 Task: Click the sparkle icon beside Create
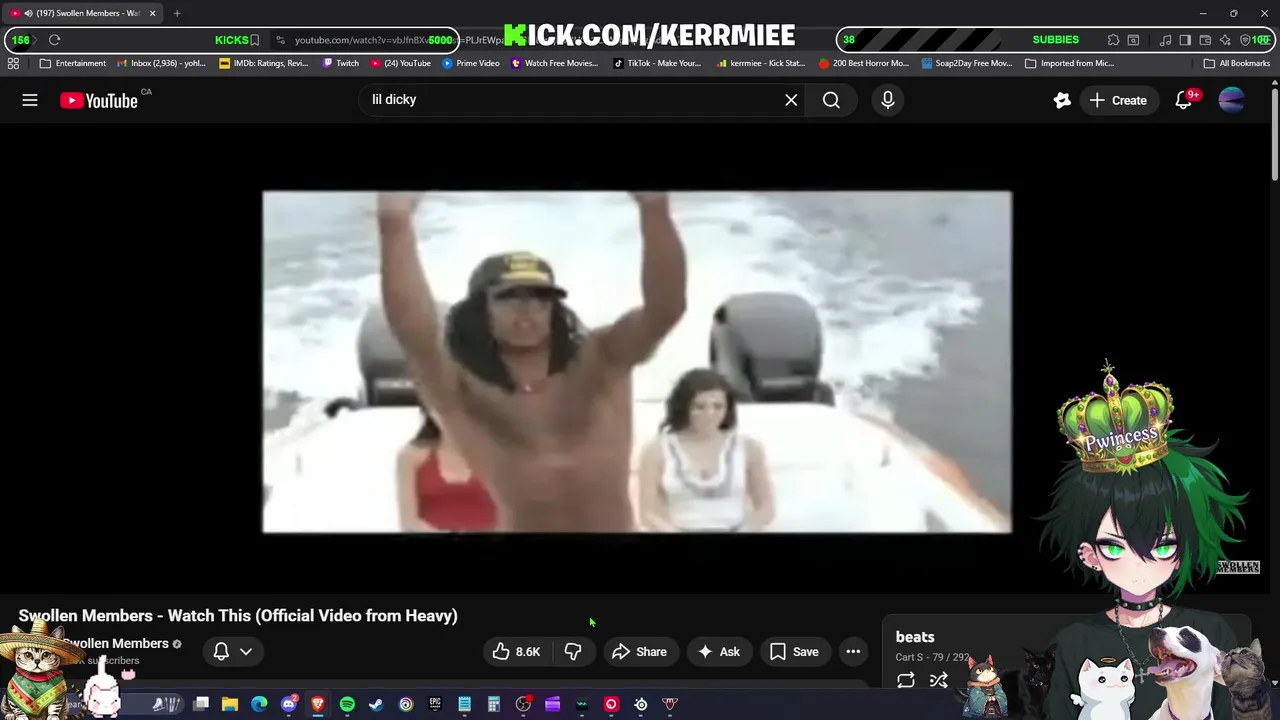click(x=1062, y=100)
